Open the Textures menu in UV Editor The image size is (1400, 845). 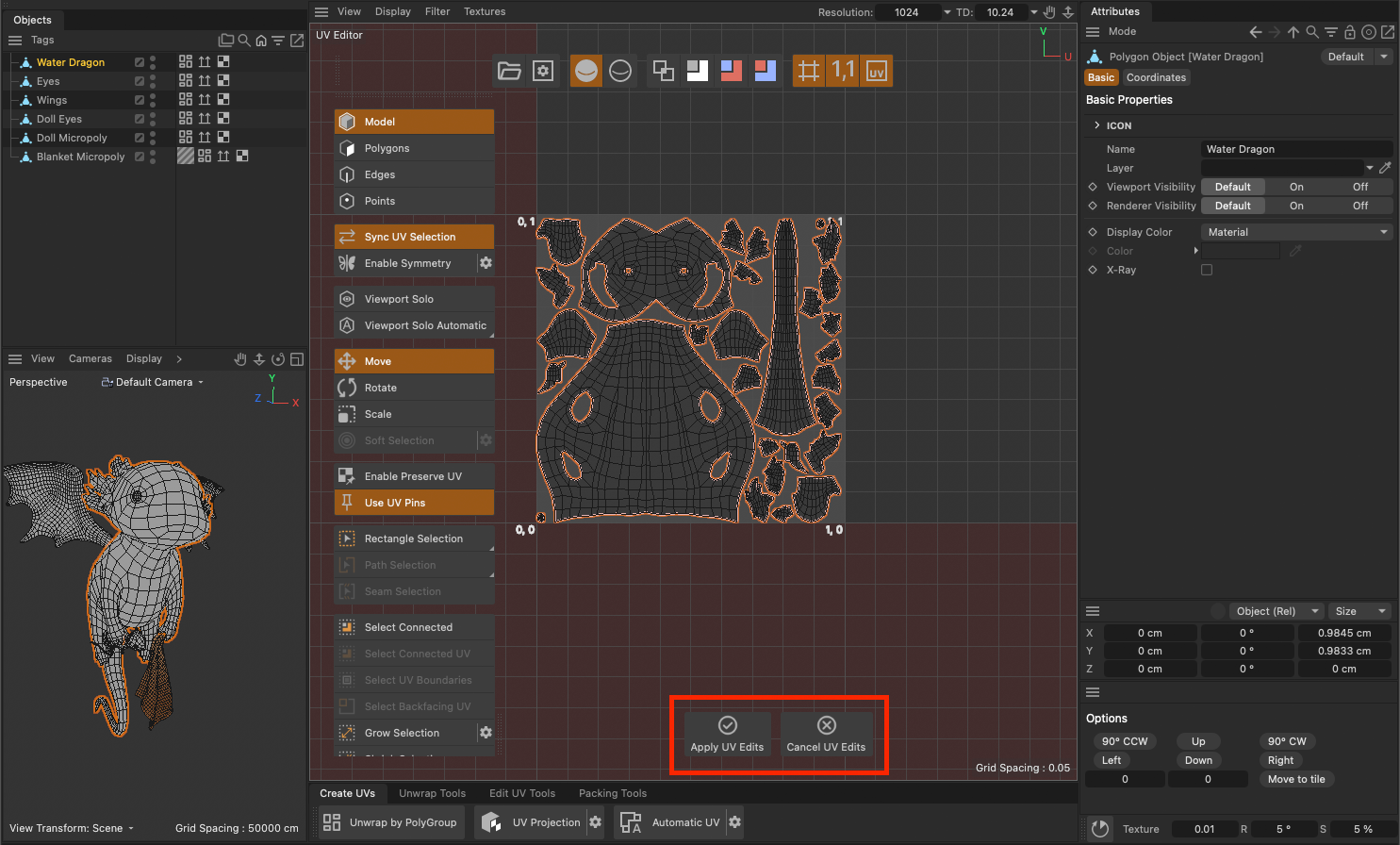click(485, 11)
